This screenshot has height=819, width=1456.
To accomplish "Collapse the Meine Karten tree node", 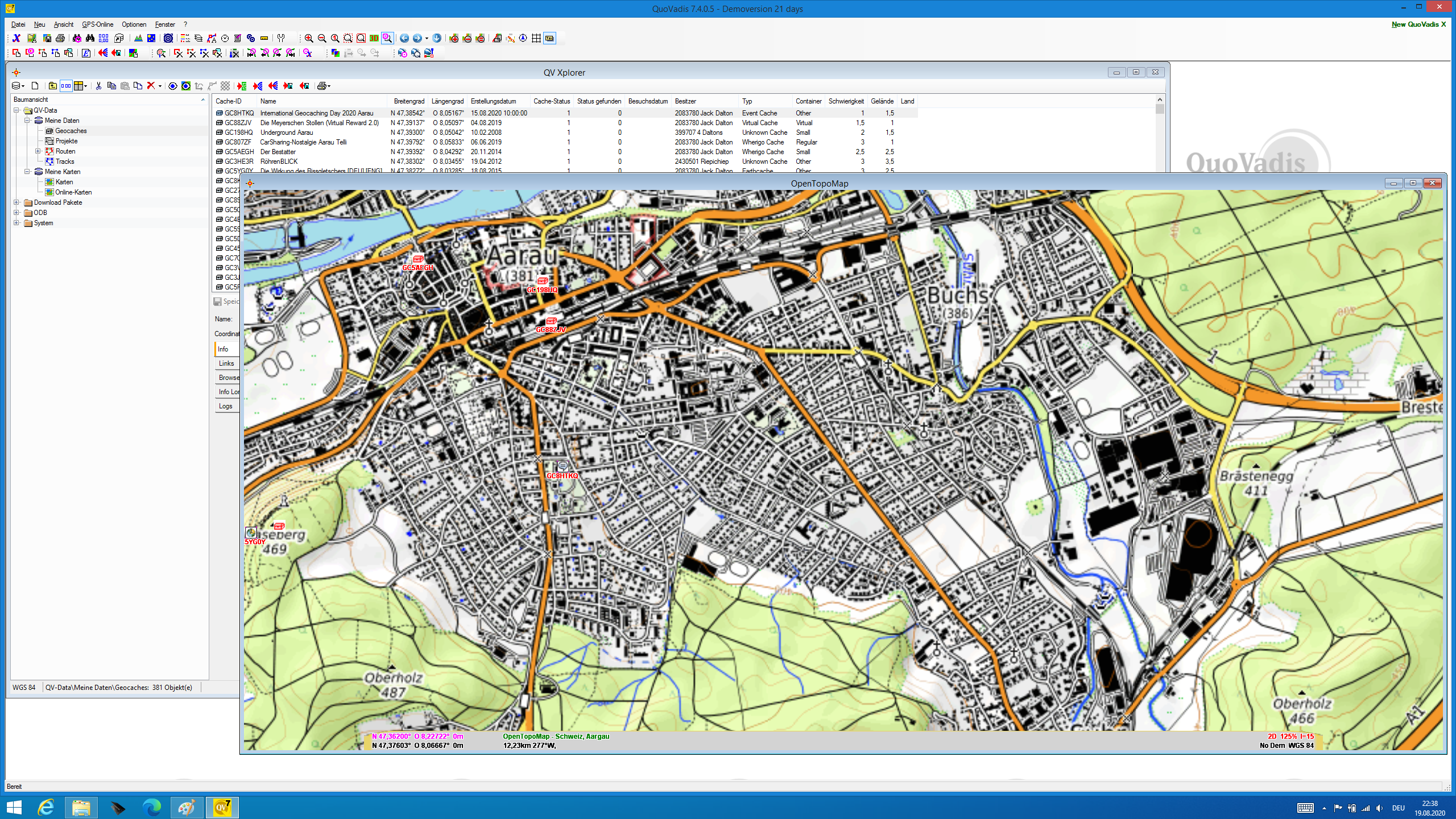I will (27, 172).
